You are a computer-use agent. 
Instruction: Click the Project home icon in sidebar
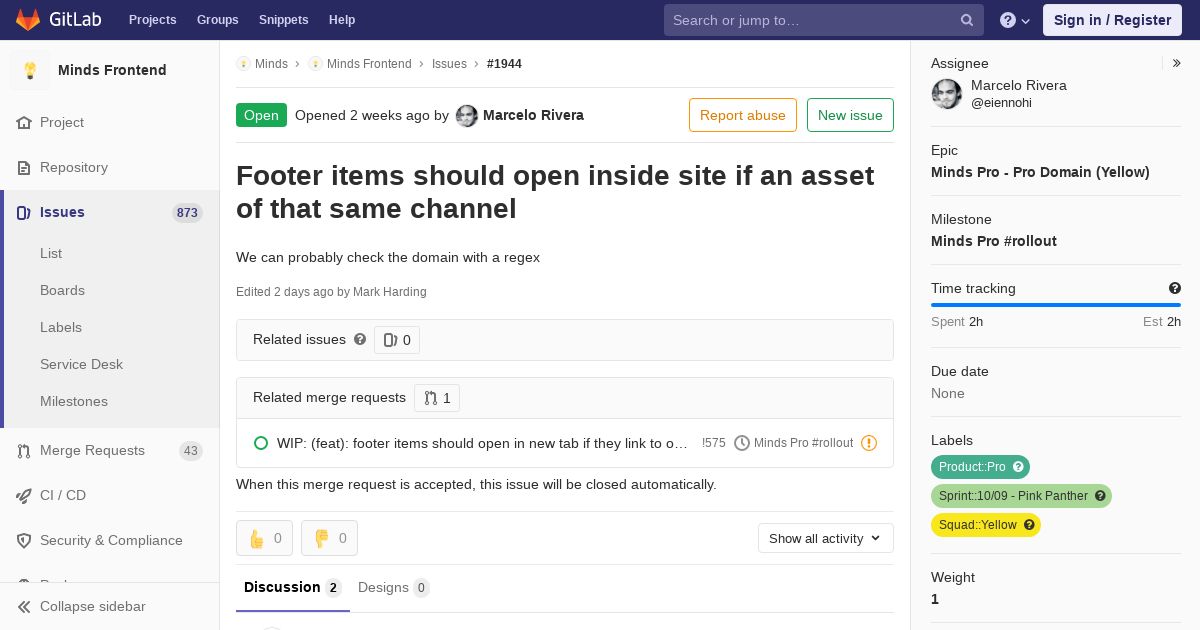[x=24, y=123]
